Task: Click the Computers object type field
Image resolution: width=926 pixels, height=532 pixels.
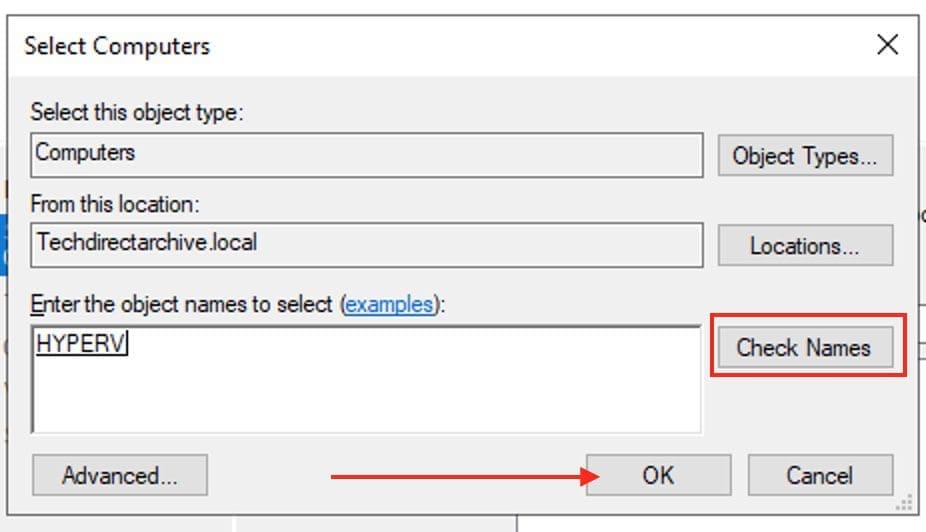Action: point(366,154)
